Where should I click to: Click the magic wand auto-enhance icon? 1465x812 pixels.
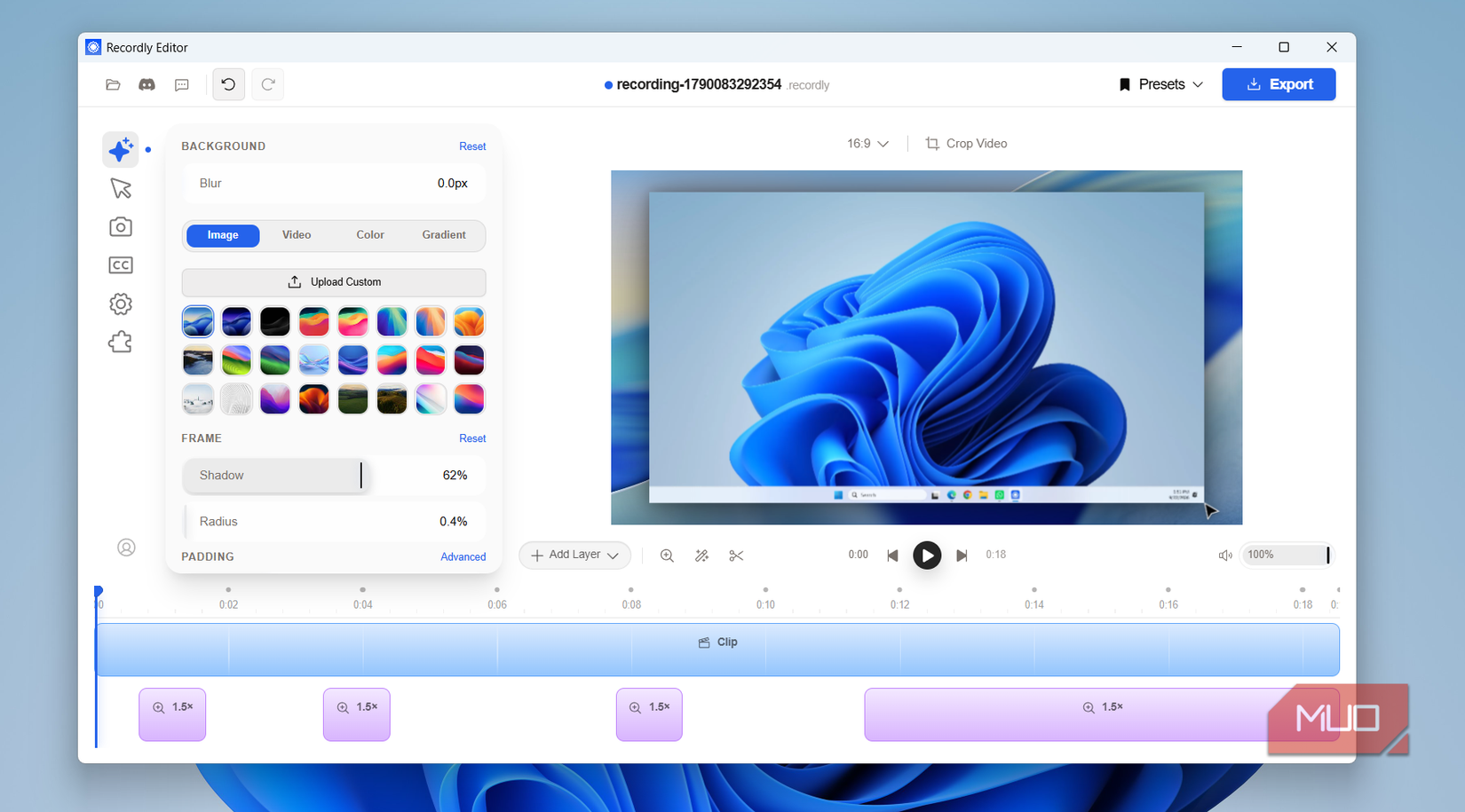tap(701, 556)
